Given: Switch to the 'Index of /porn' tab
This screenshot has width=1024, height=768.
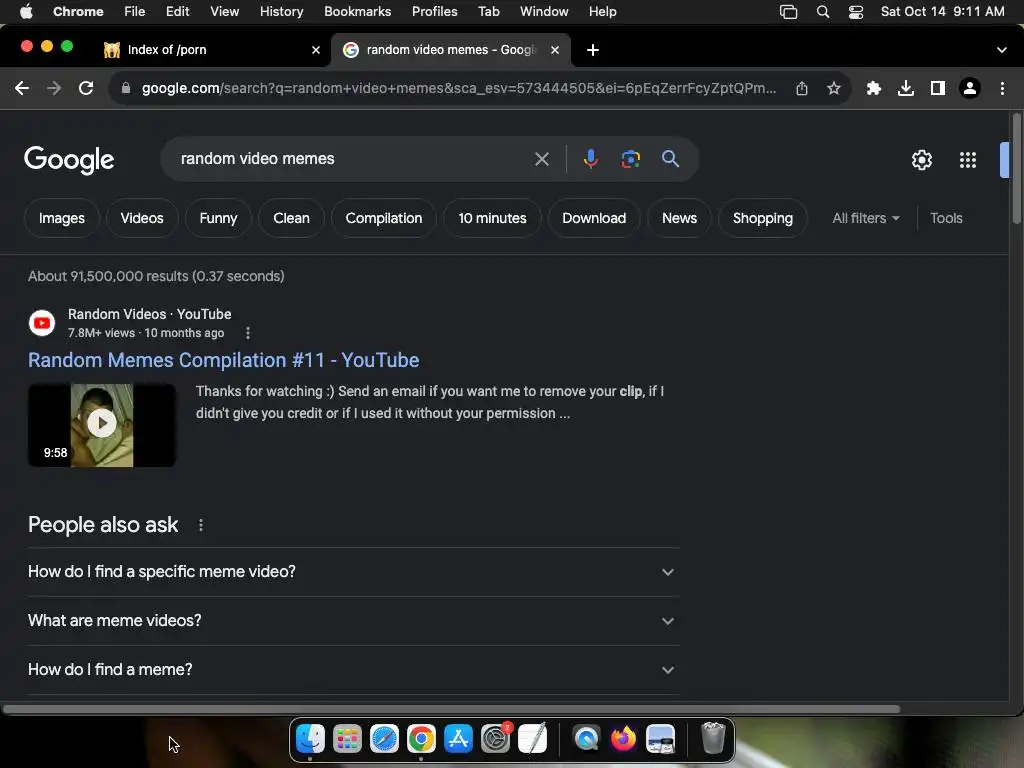Looking at the screenshot, I should 212,50.
